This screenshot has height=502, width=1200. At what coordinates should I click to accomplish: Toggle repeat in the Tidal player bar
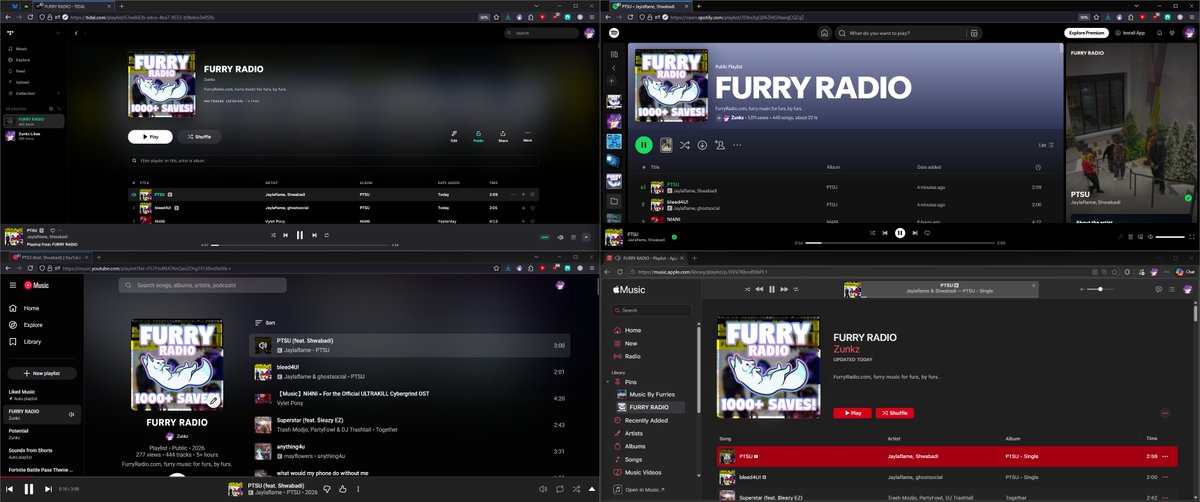pyautogui.click(x=327, y=235)
